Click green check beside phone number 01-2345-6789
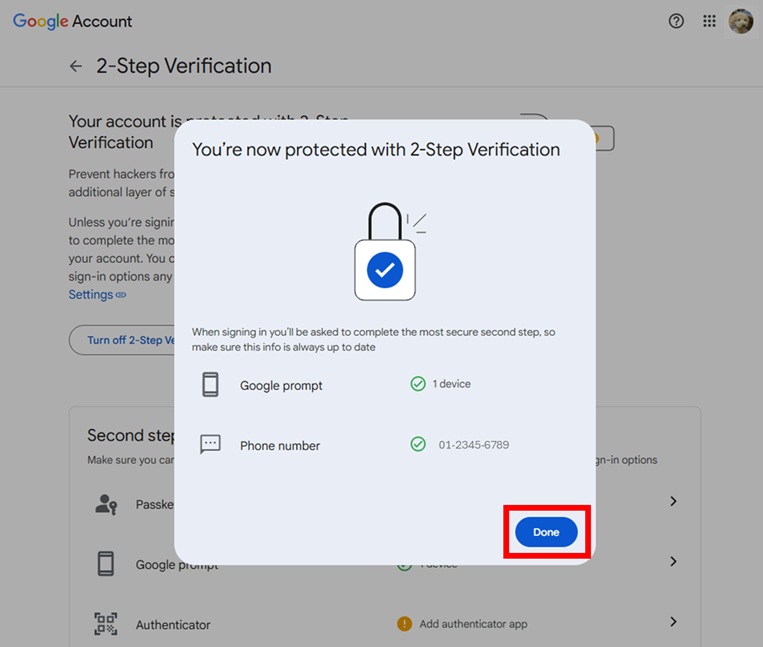Viewport: 763px width, 647px height. pos(418,444)
